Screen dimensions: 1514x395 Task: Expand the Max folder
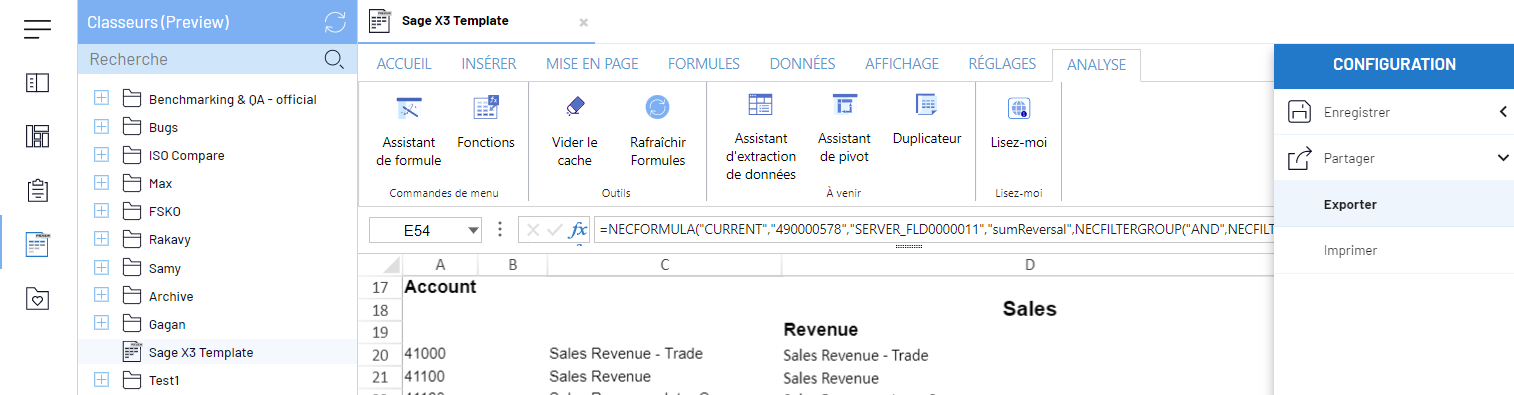pyautogui.click(x=101, y=183)
